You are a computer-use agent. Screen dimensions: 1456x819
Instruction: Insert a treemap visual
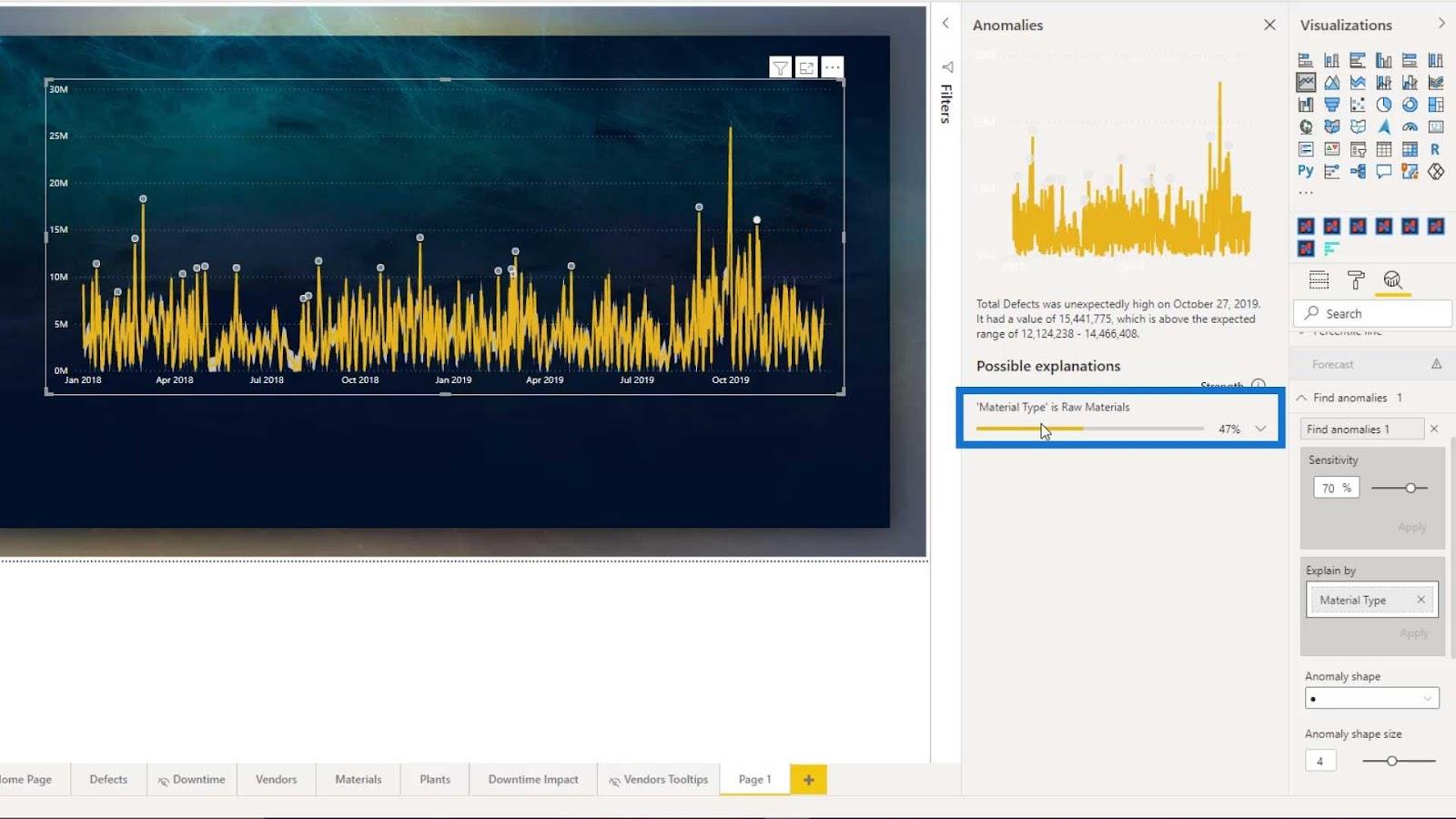point(1436,105)
